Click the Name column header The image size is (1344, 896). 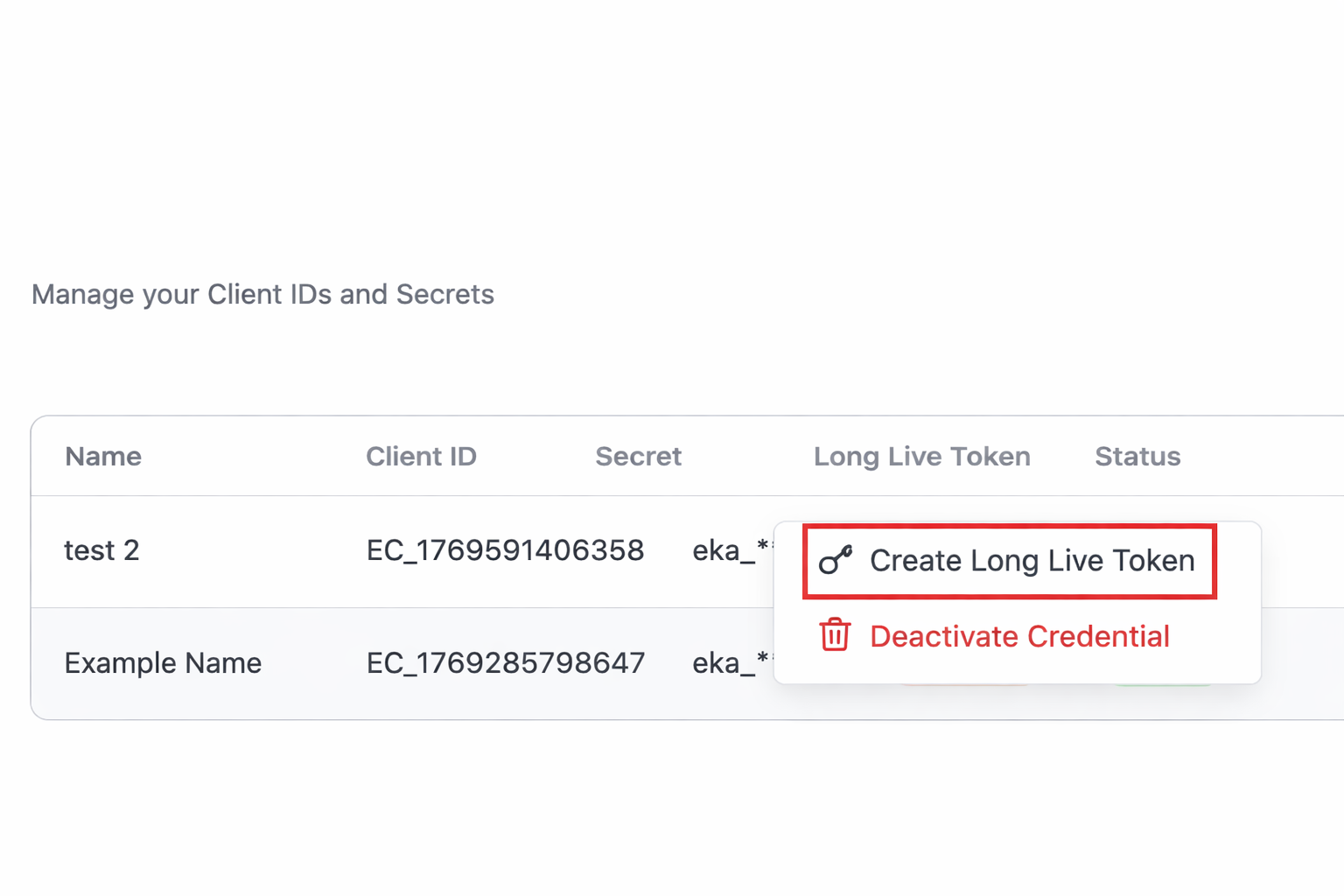click(x=102, y=456)
